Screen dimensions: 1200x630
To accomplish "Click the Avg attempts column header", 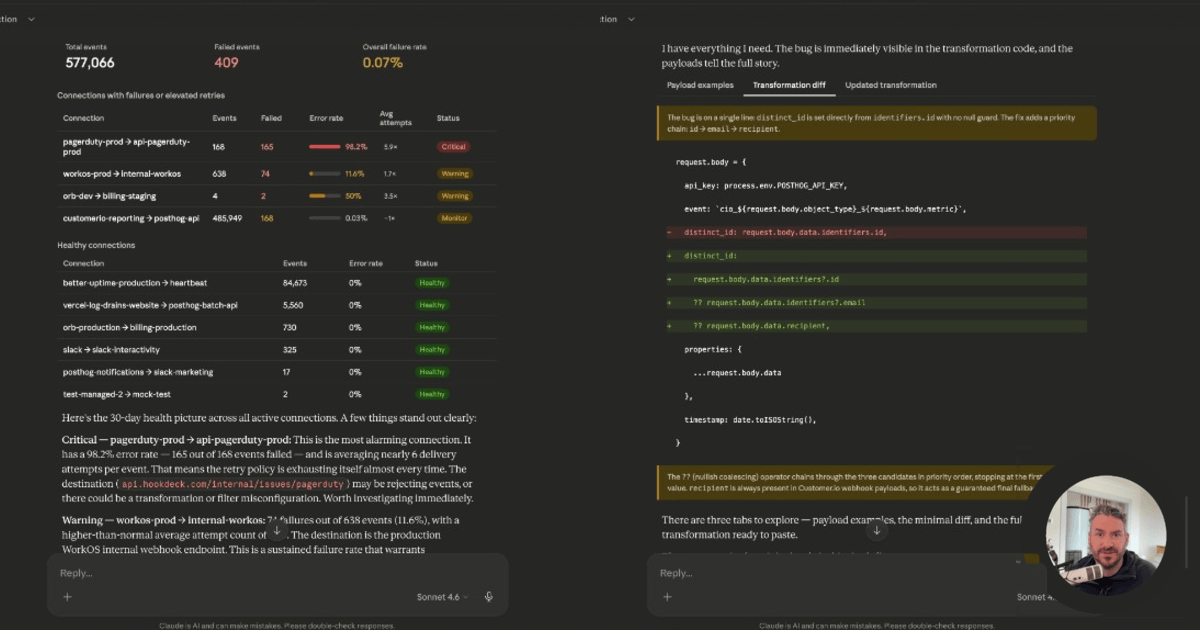I will (x=395, y=118).
